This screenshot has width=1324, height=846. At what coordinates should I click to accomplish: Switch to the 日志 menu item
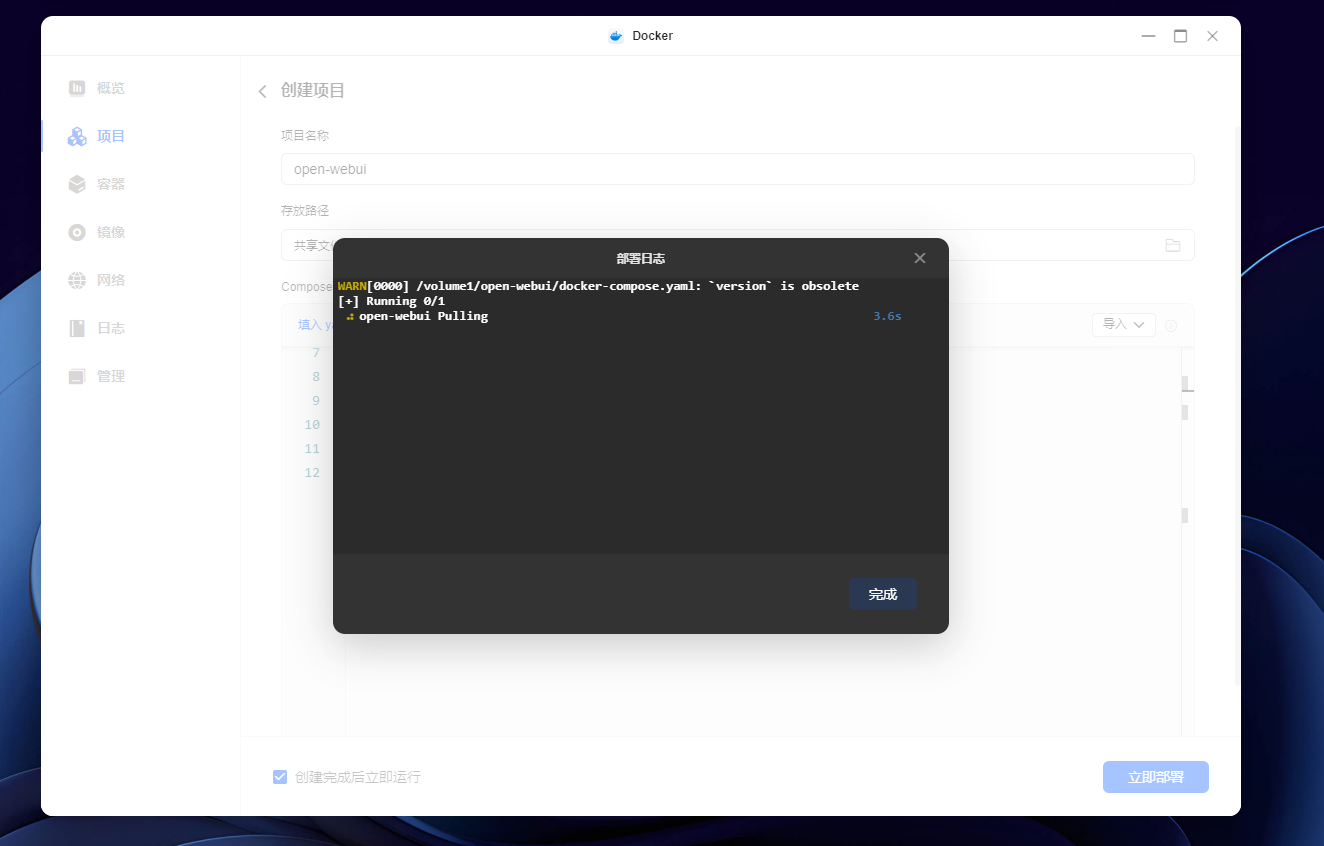coord(111,328)
